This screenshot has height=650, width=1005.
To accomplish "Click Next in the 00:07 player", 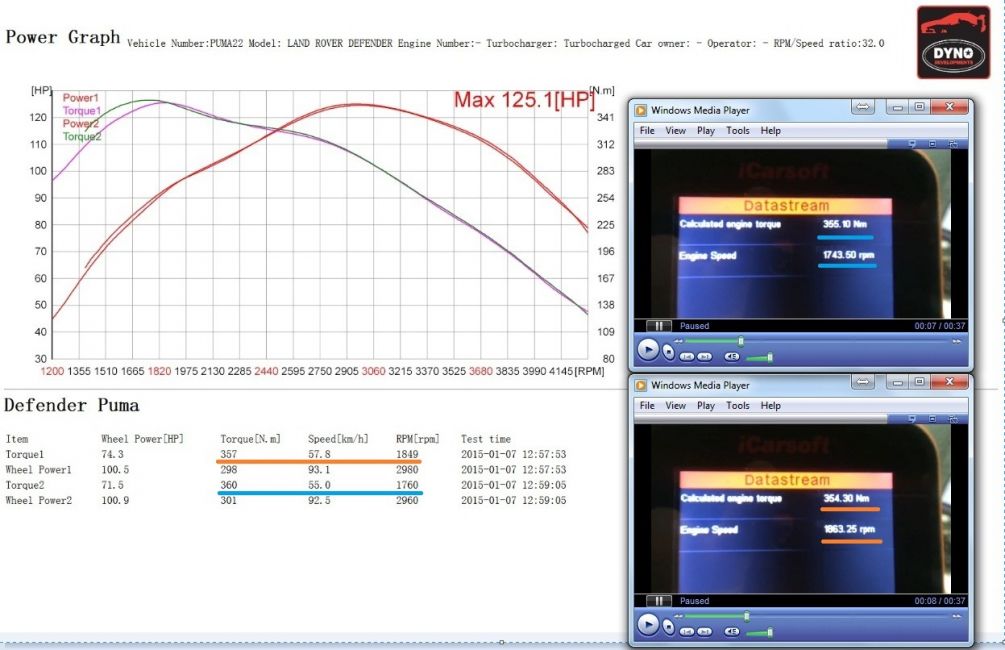I will (x=704, y=356).
